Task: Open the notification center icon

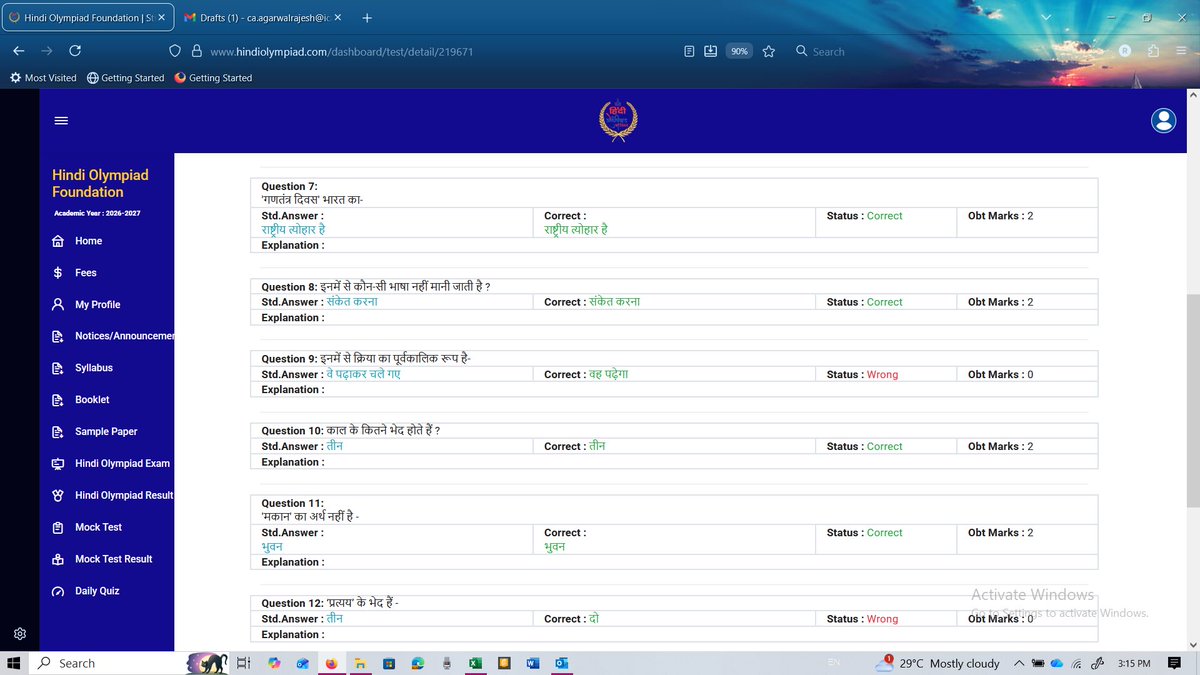Action: [1174, 663]
